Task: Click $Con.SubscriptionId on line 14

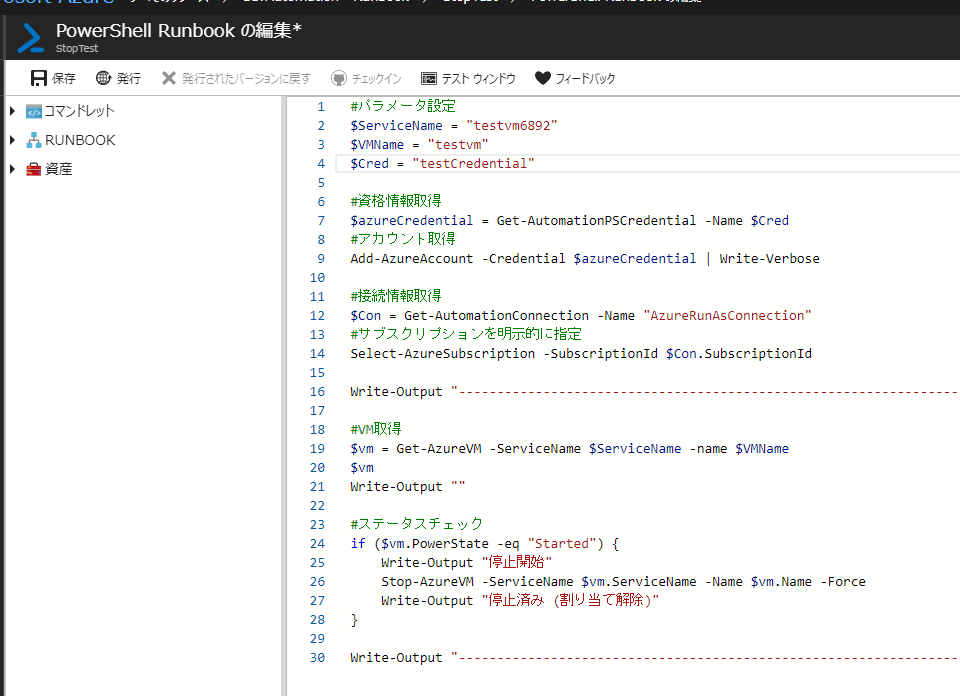Action: coord(739,353)
